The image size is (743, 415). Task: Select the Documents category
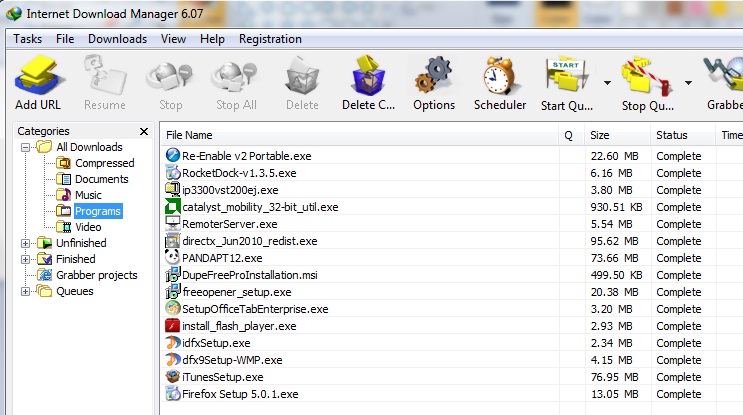pyautogui.click(x=101, y=179)
